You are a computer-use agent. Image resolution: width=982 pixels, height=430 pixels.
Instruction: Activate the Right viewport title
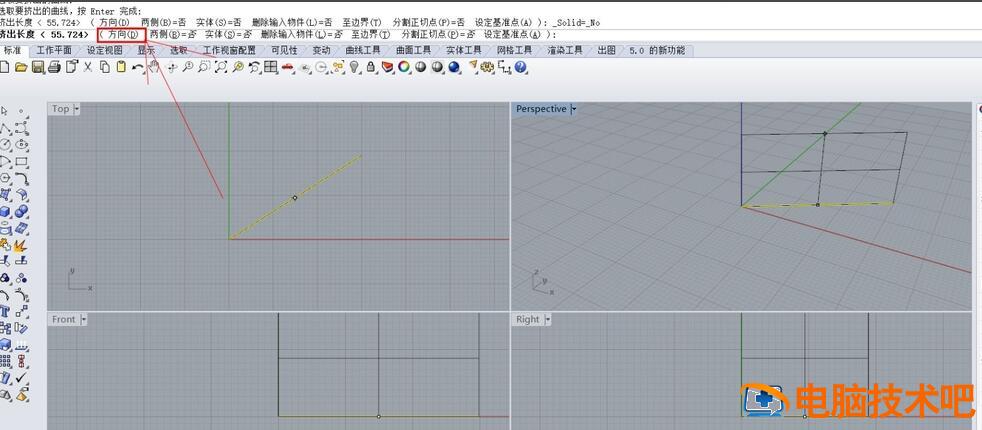click(x=527, y=319)
